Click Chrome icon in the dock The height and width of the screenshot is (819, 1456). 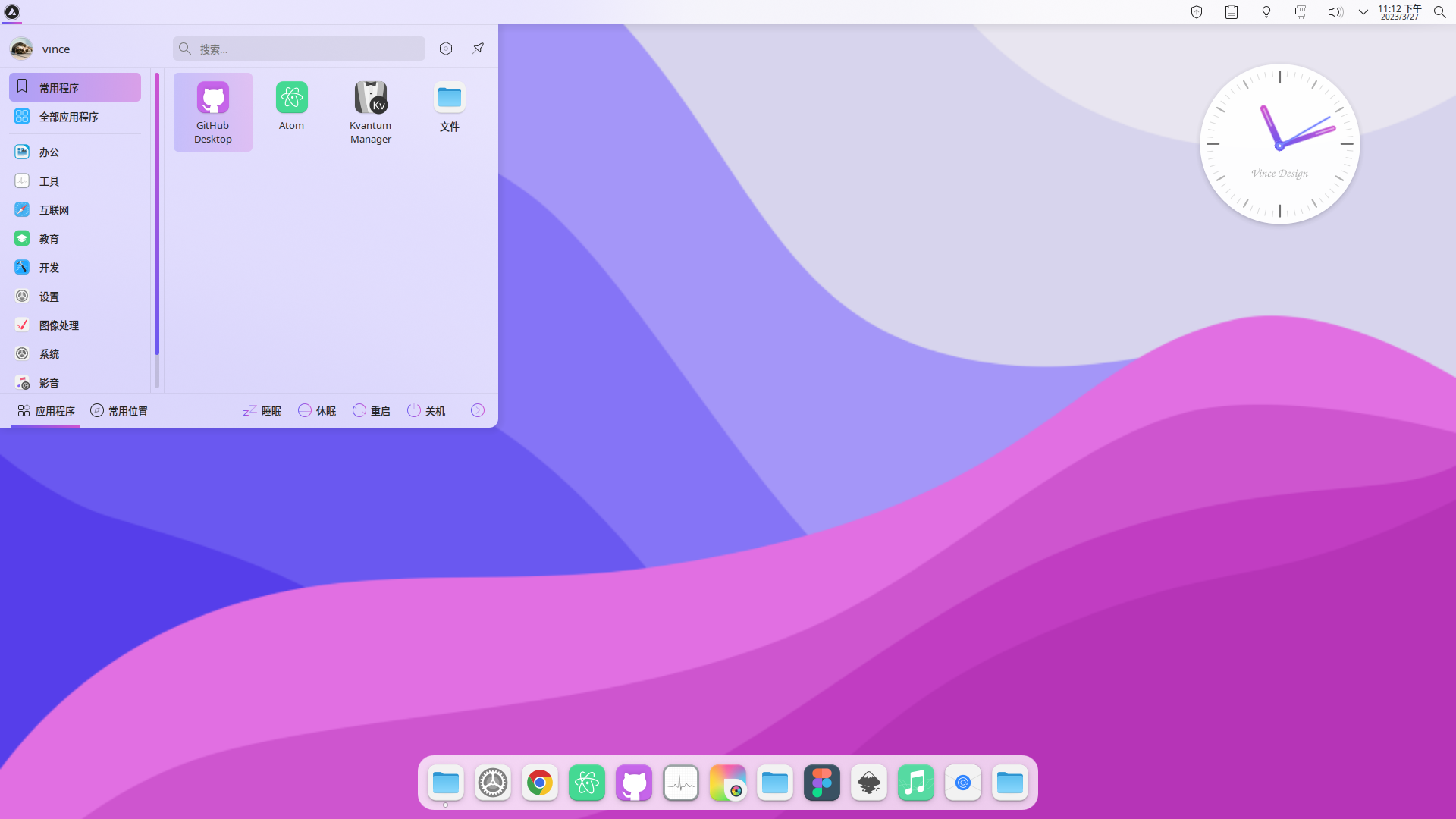540,783
